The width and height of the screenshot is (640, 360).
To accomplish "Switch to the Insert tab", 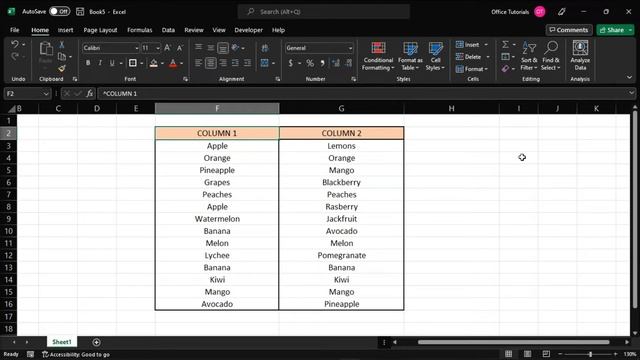I will point(65,30).
